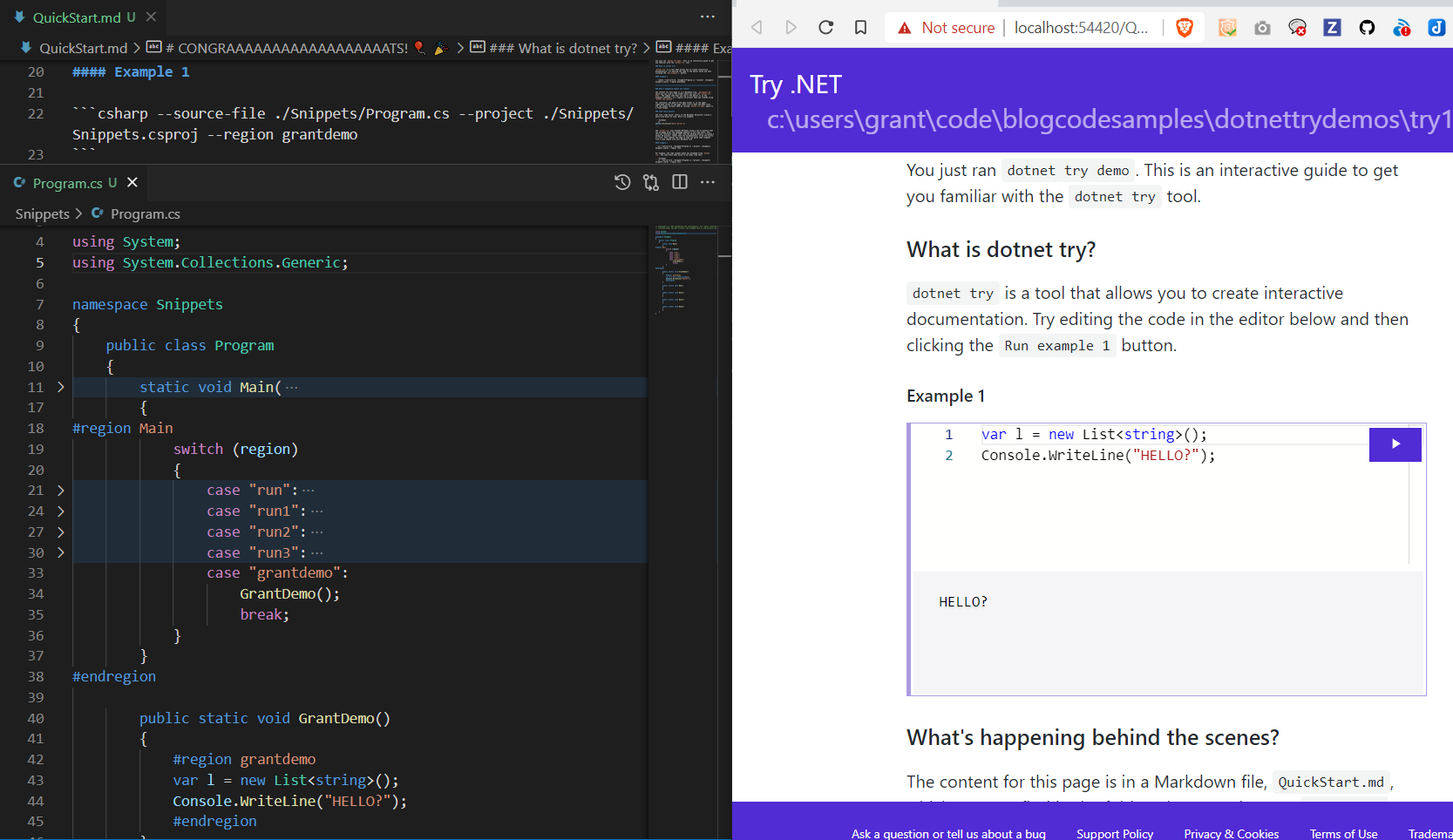Click the 'Example 1' heading in browser

coord(946,396)
